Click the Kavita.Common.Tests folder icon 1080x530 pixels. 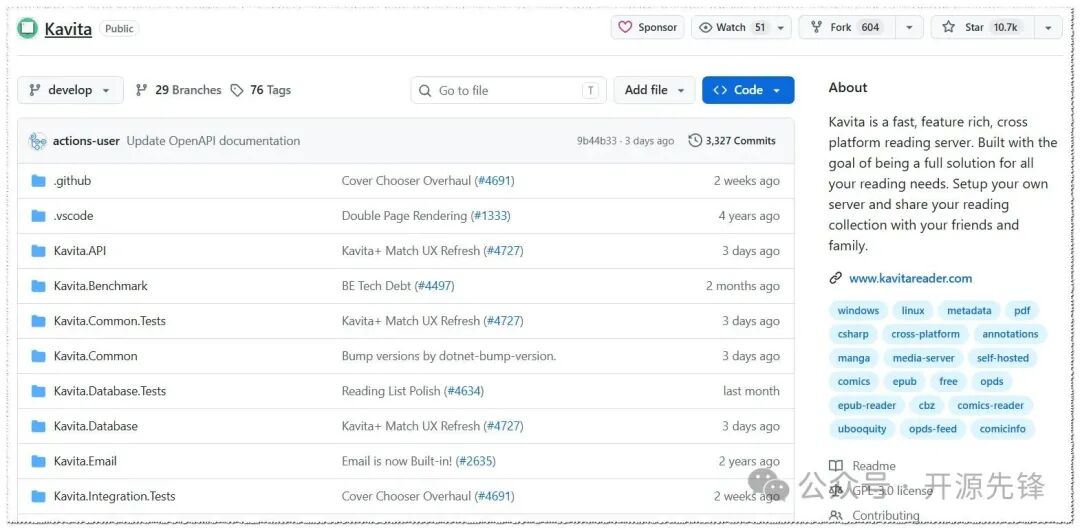click(39, 321)
